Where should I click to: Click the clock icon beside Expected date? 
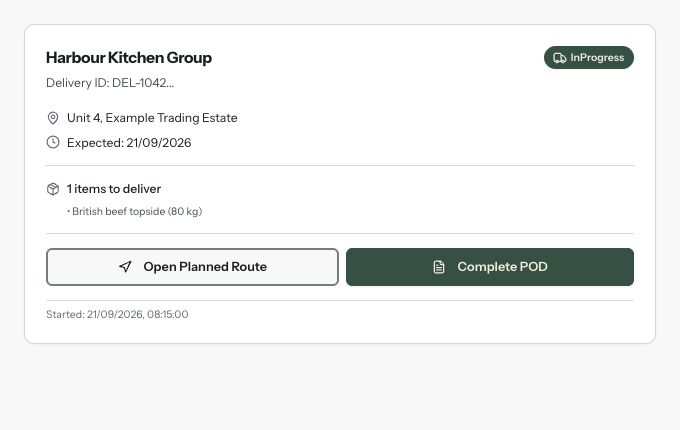tap(53, 142)
